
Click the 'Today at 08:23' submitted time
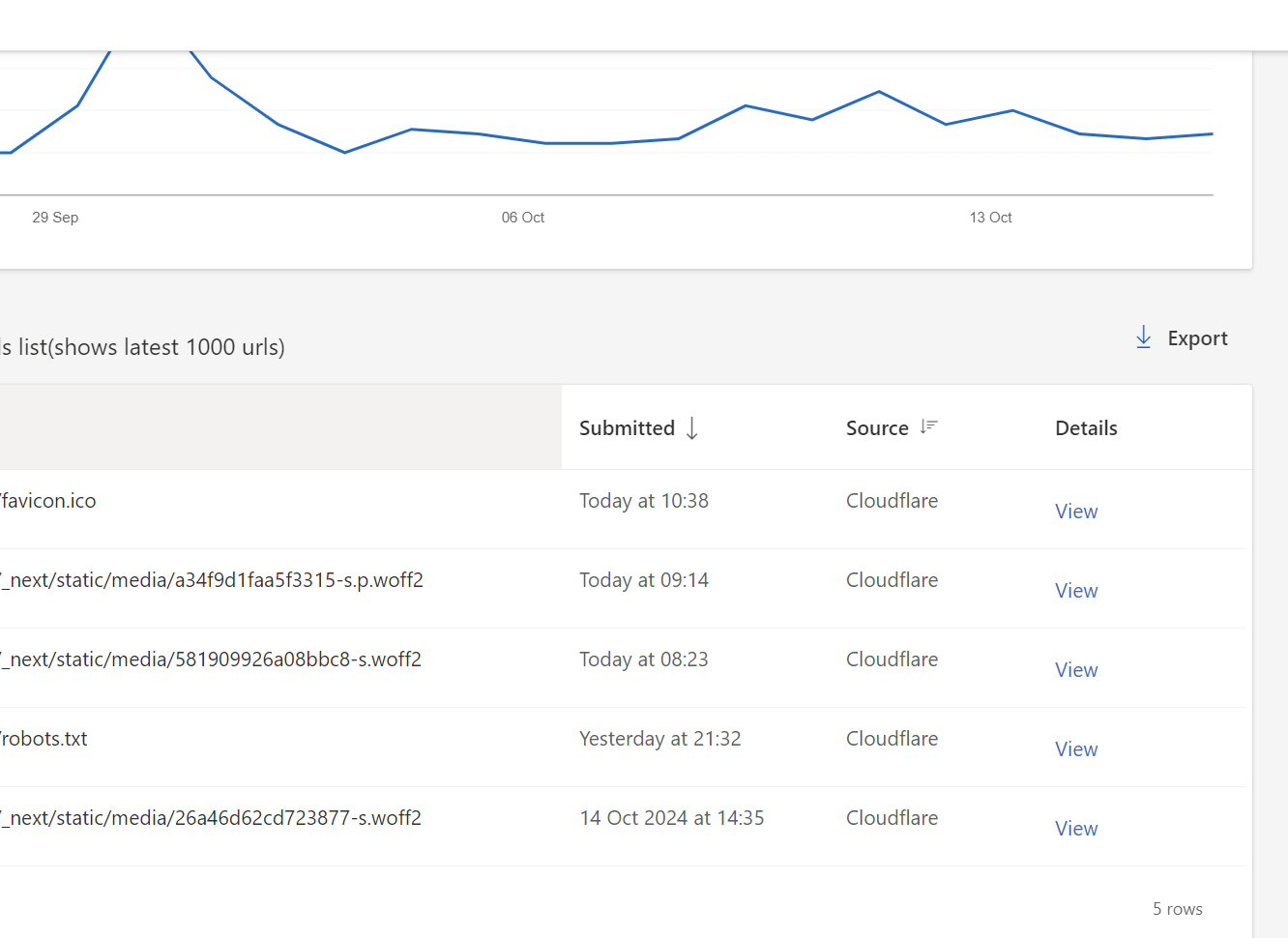(x=644, y=660)
